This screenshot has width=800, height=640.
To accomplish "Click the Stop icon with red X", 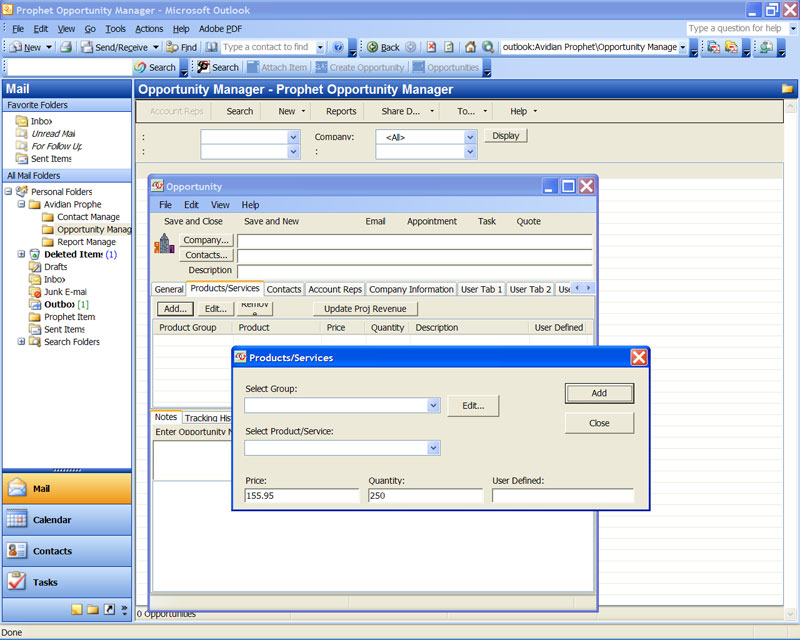I will pyautogui.click(x=432, y=47).
